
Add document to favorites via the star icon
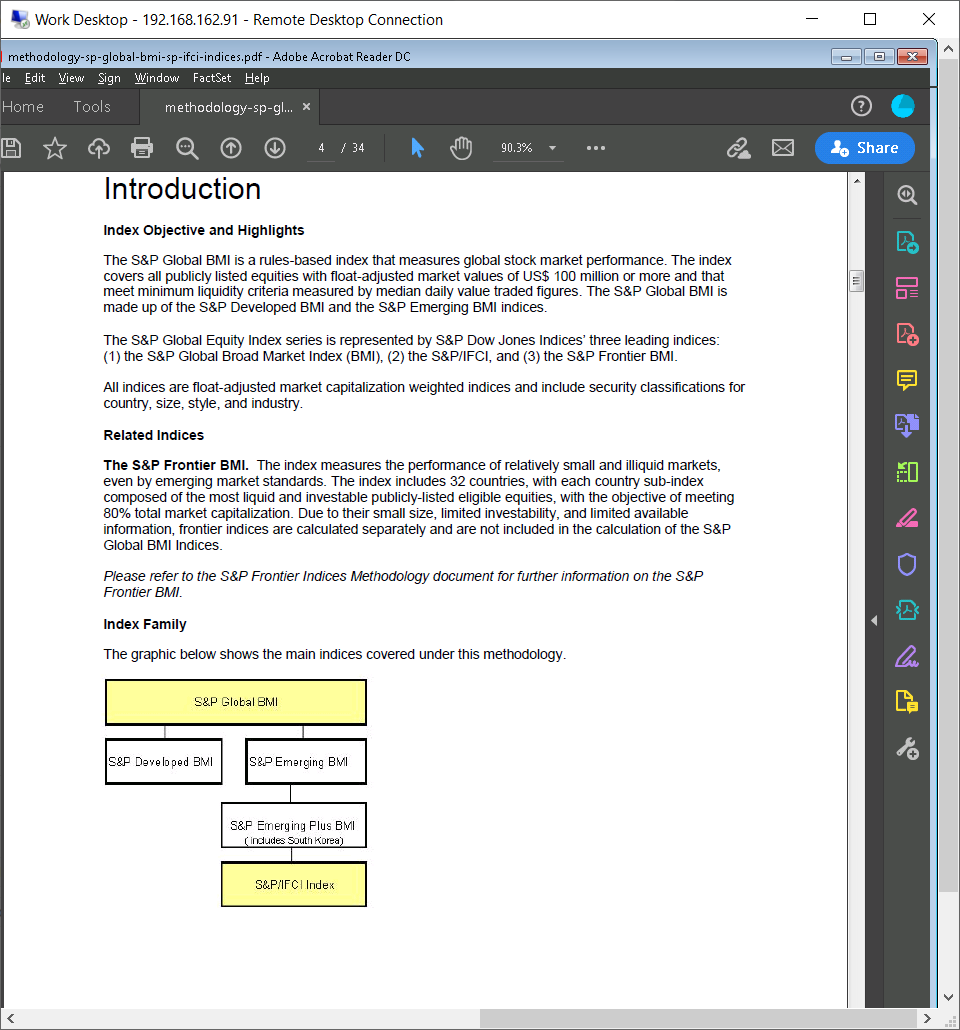click(x=54, y=148)
